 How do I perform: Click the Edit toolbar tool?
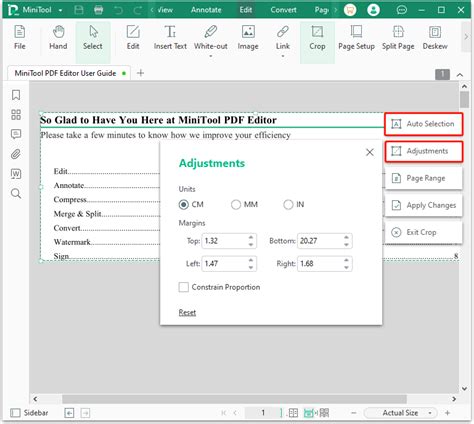point(133,37)
